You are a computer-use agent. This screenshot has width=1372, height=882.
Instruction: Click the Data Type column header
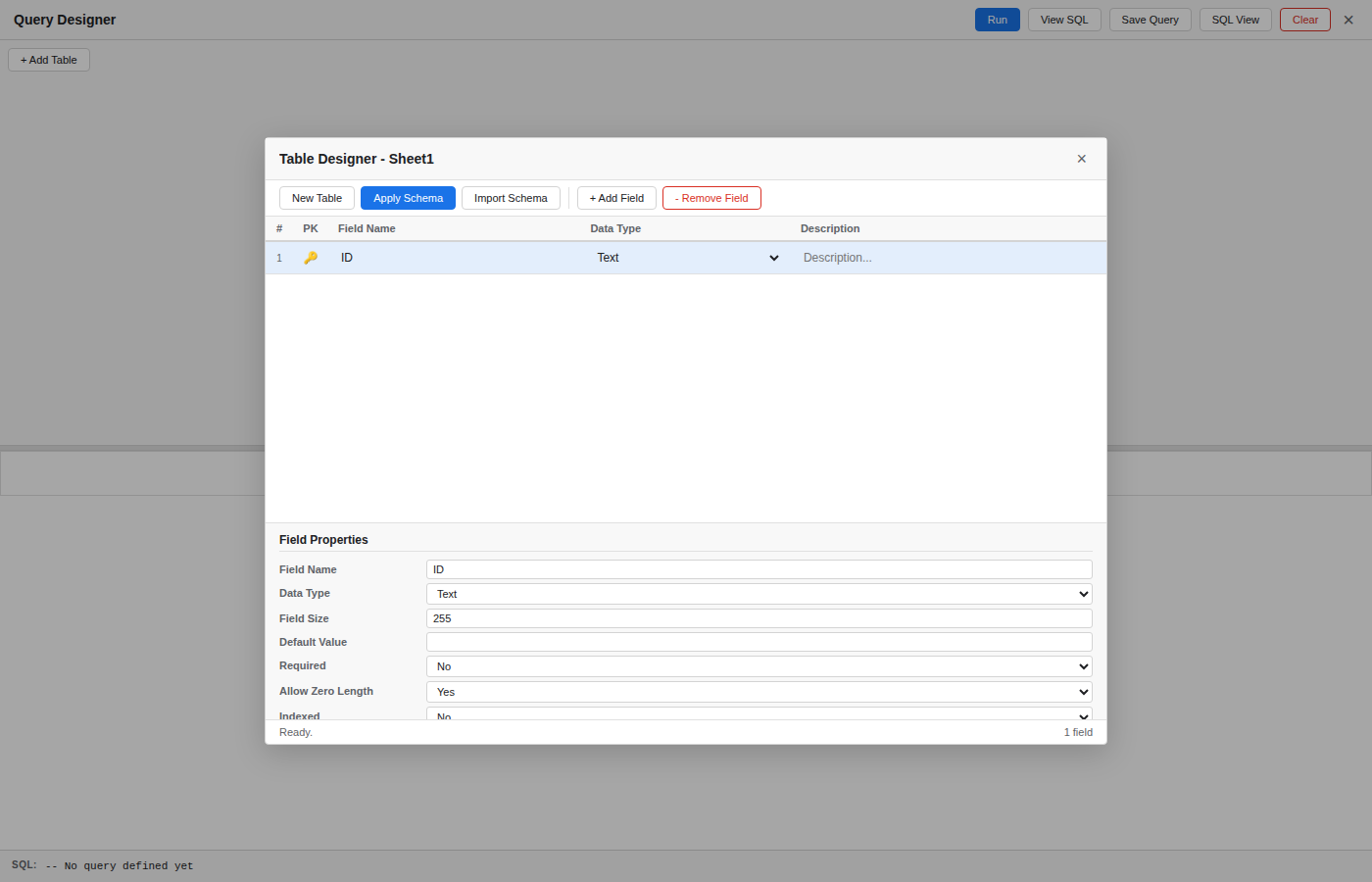615,228
